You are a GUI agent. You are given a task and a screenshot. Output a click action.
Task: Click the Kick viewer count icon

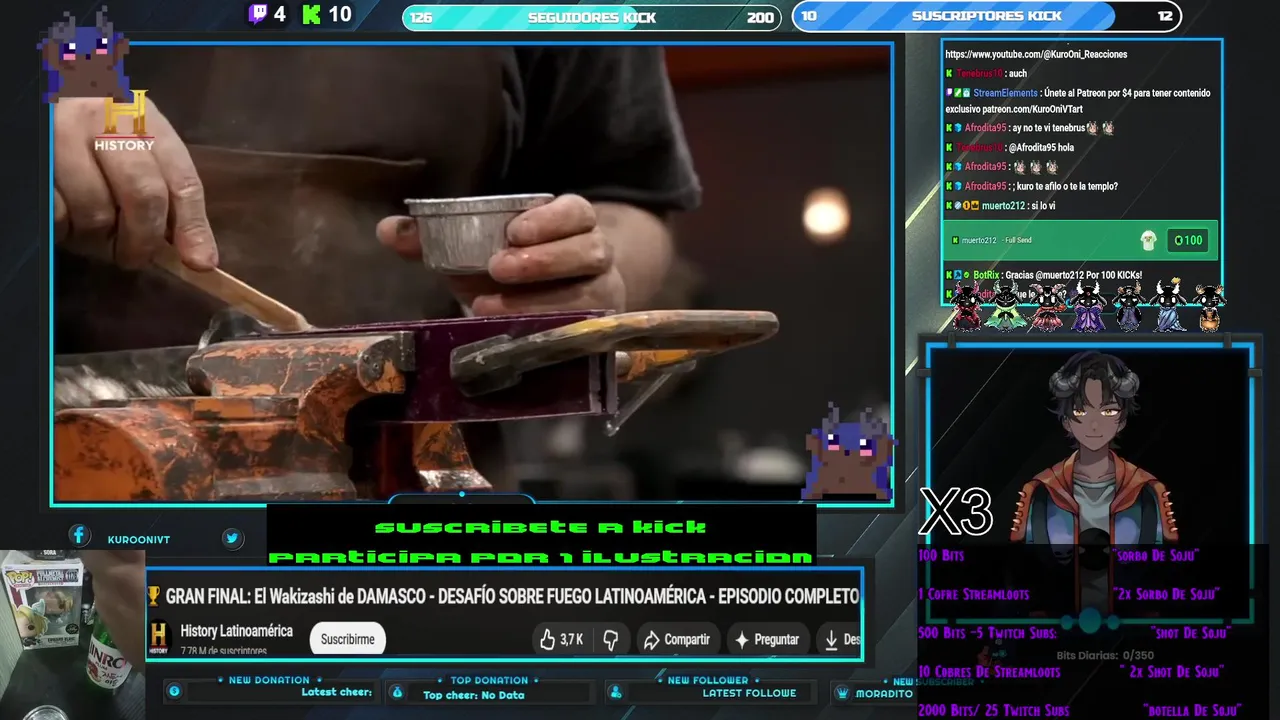point(312,14)
